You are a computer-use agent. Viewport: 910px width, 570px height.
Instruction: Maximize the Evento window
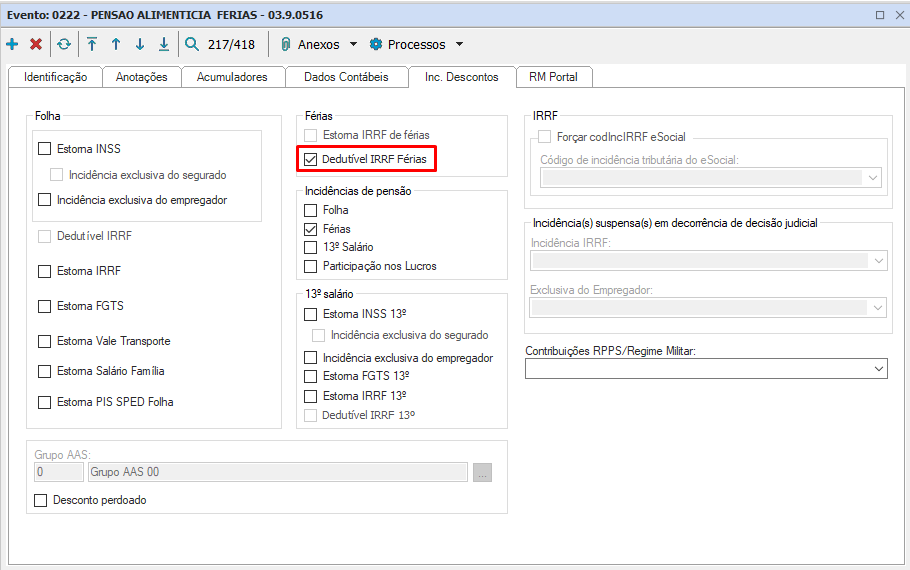tap(880, 15)
